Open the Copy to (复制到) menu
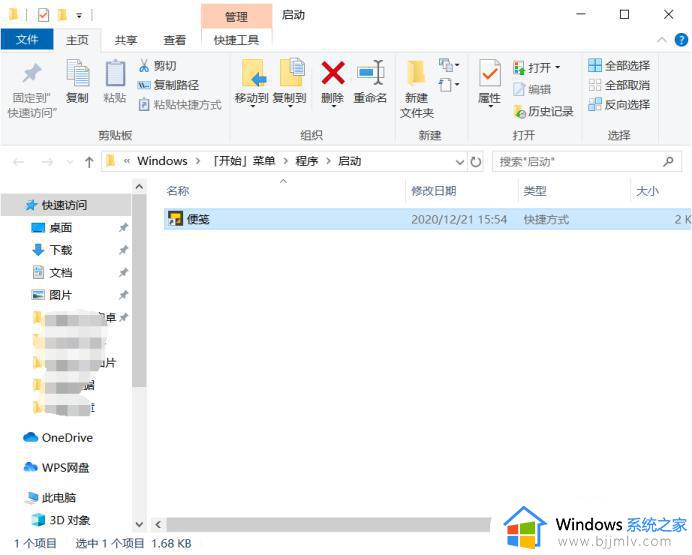The height and width of the screenshot is (555, 692). [x=290, y=82]
